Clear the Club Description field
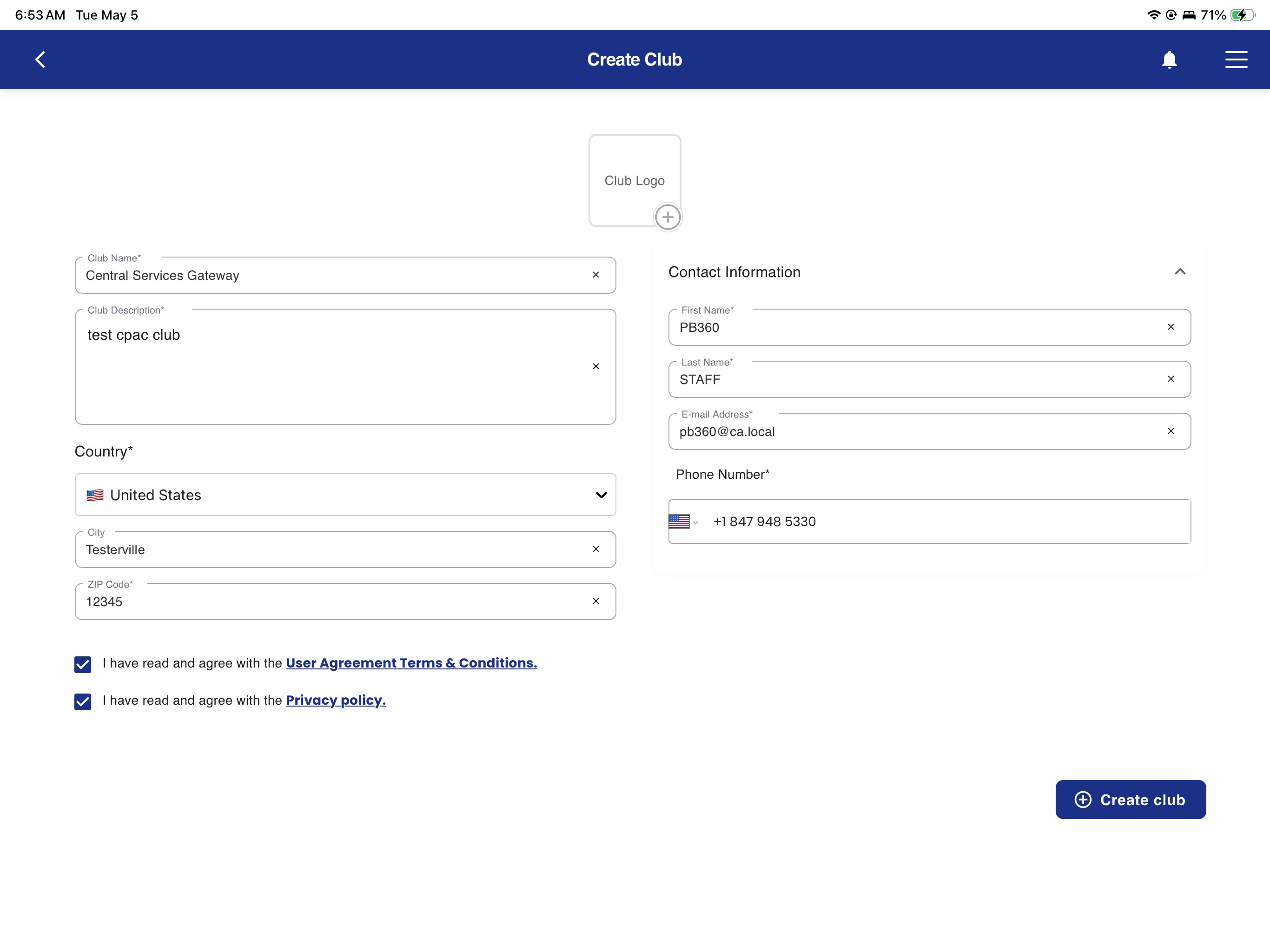 point(595,366)
